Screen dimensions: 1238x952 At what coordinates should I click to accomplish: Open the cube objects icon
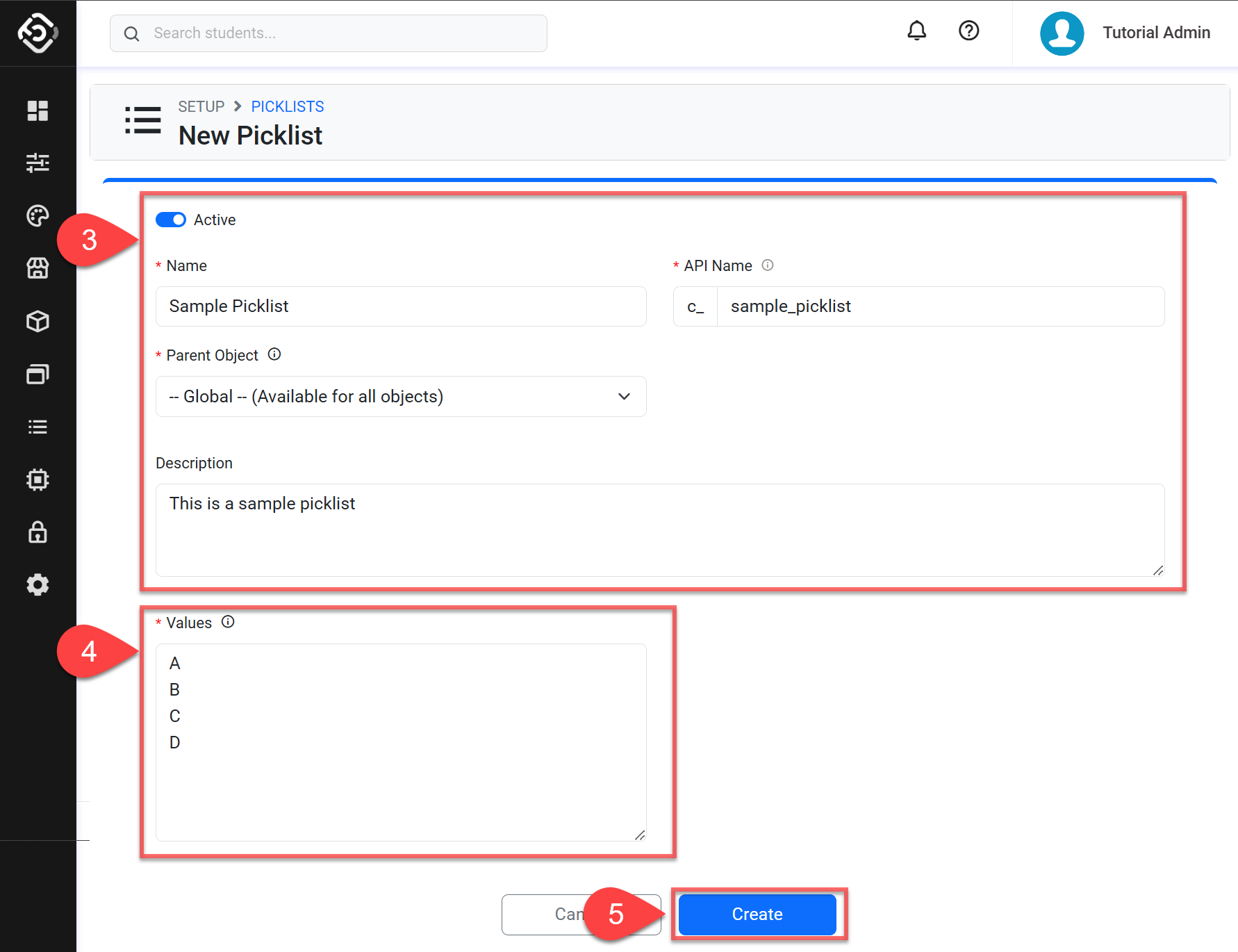click(x=38, y=321)
